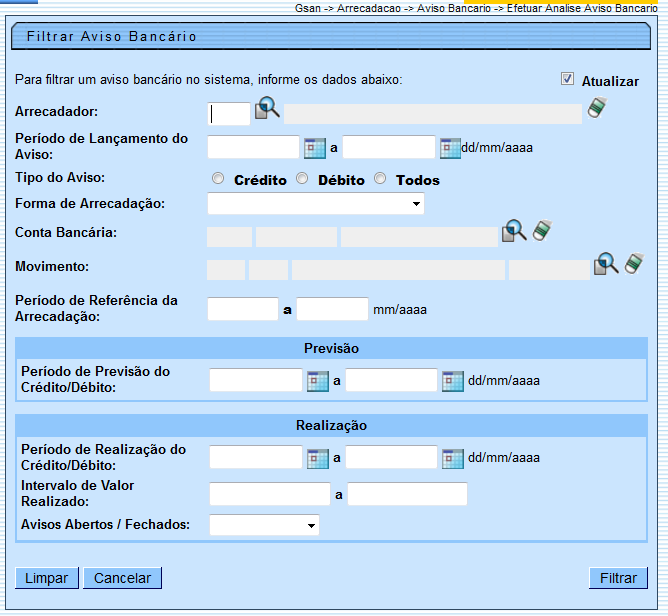668x616 pixels.
Task: Open calendar for Lançamento start date
Action: [315, 148]
